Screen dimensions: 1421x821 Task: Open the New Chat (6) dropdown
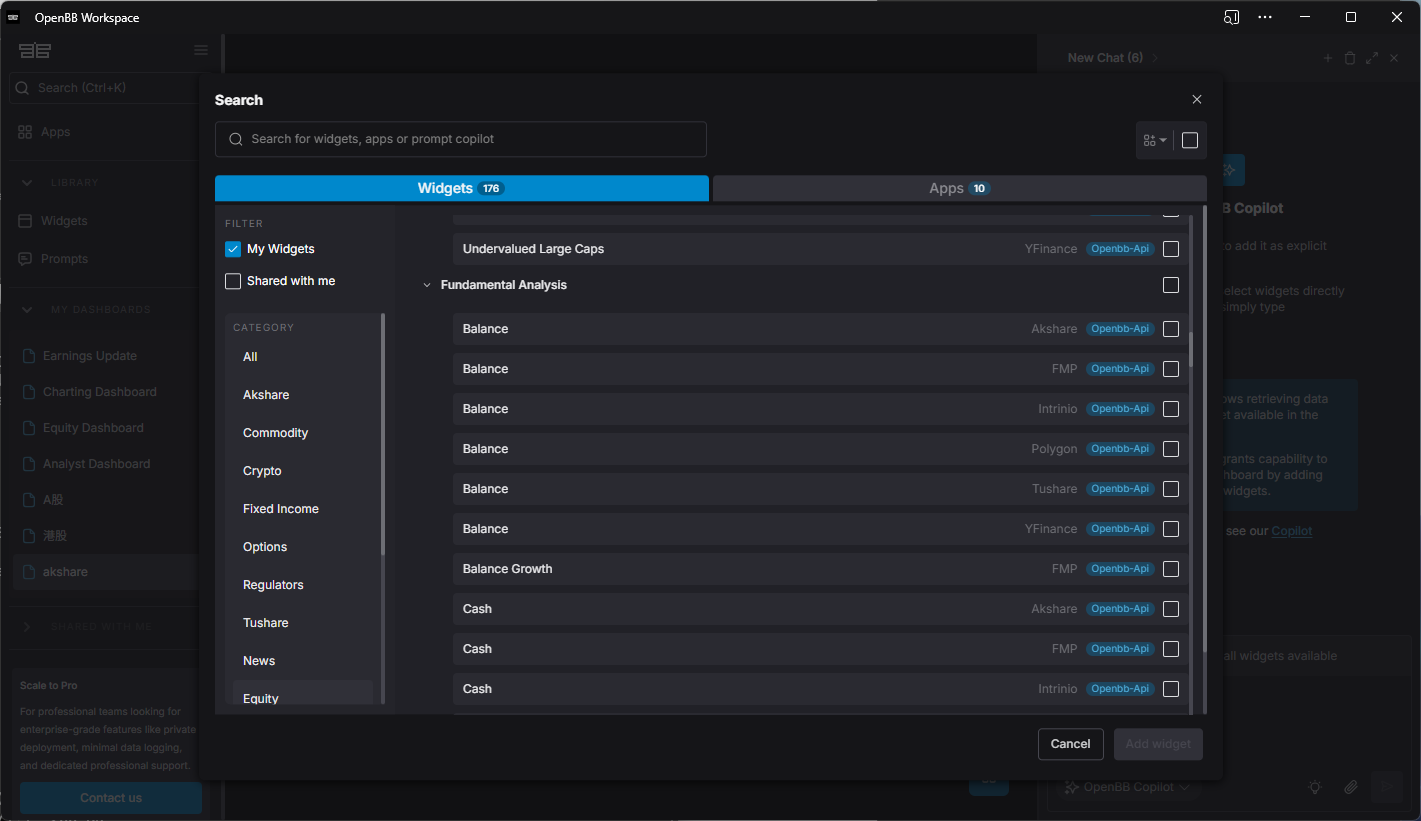pyautogui.click(x=1112, y=58)
